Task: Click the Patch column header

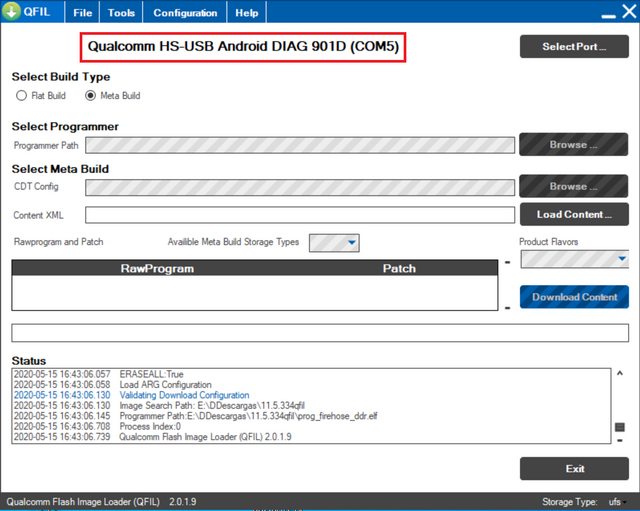Action: point(399,268)
